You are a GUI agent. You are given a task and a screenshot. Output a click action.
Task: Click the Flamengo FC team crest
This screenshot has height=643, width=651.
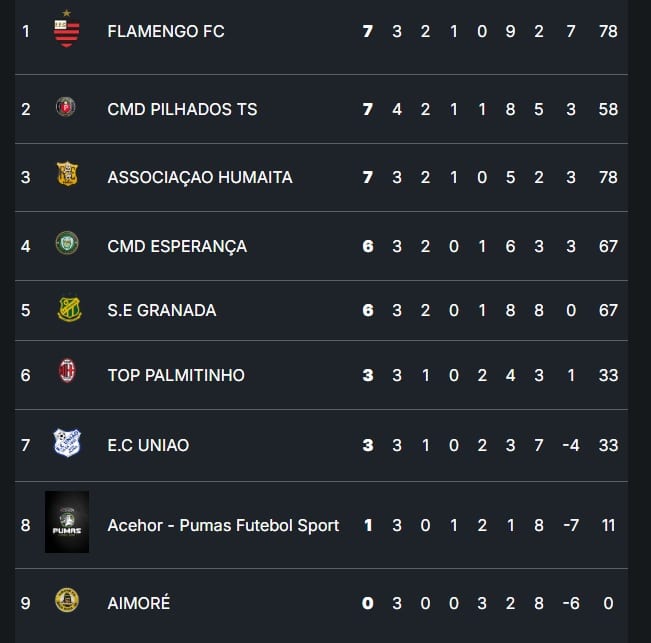click(66, 29)
